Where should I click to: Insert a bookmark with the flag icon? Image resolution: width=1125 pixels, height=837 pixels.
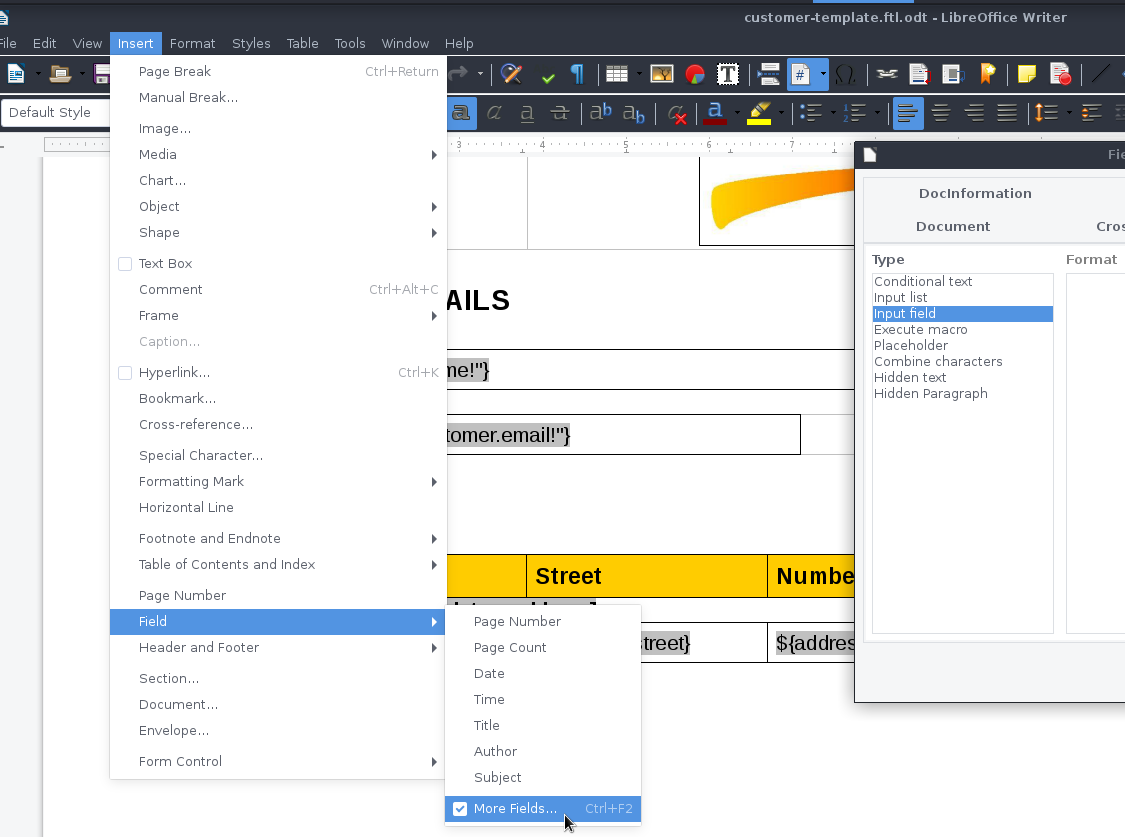988,74
